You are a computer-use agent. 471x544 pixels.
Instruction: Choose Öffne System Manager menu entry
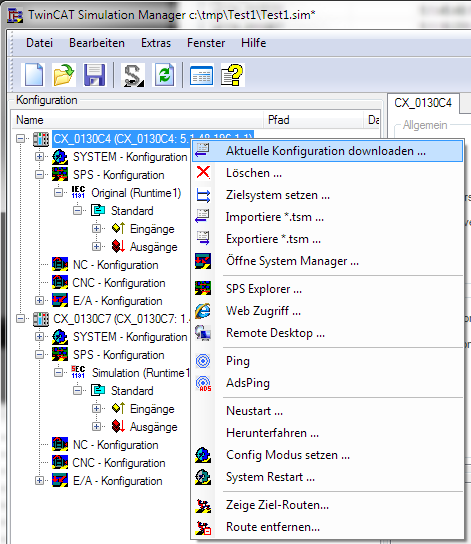point(327,261)
